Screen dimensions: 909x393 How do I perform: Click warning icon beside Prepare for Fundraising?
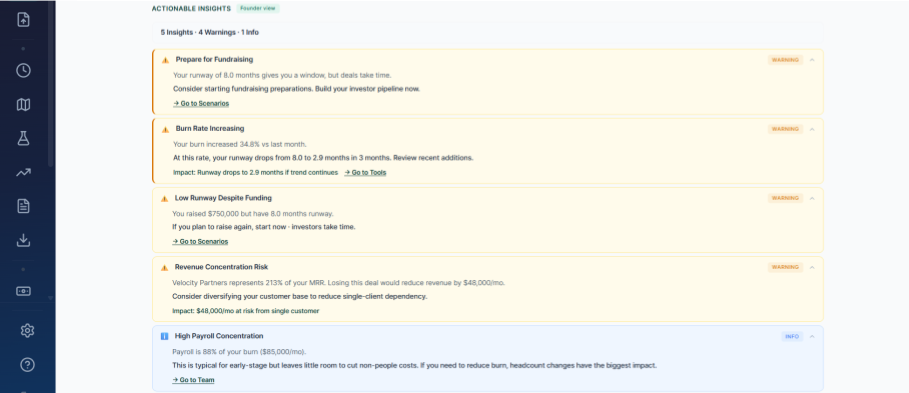click(165, 60)
